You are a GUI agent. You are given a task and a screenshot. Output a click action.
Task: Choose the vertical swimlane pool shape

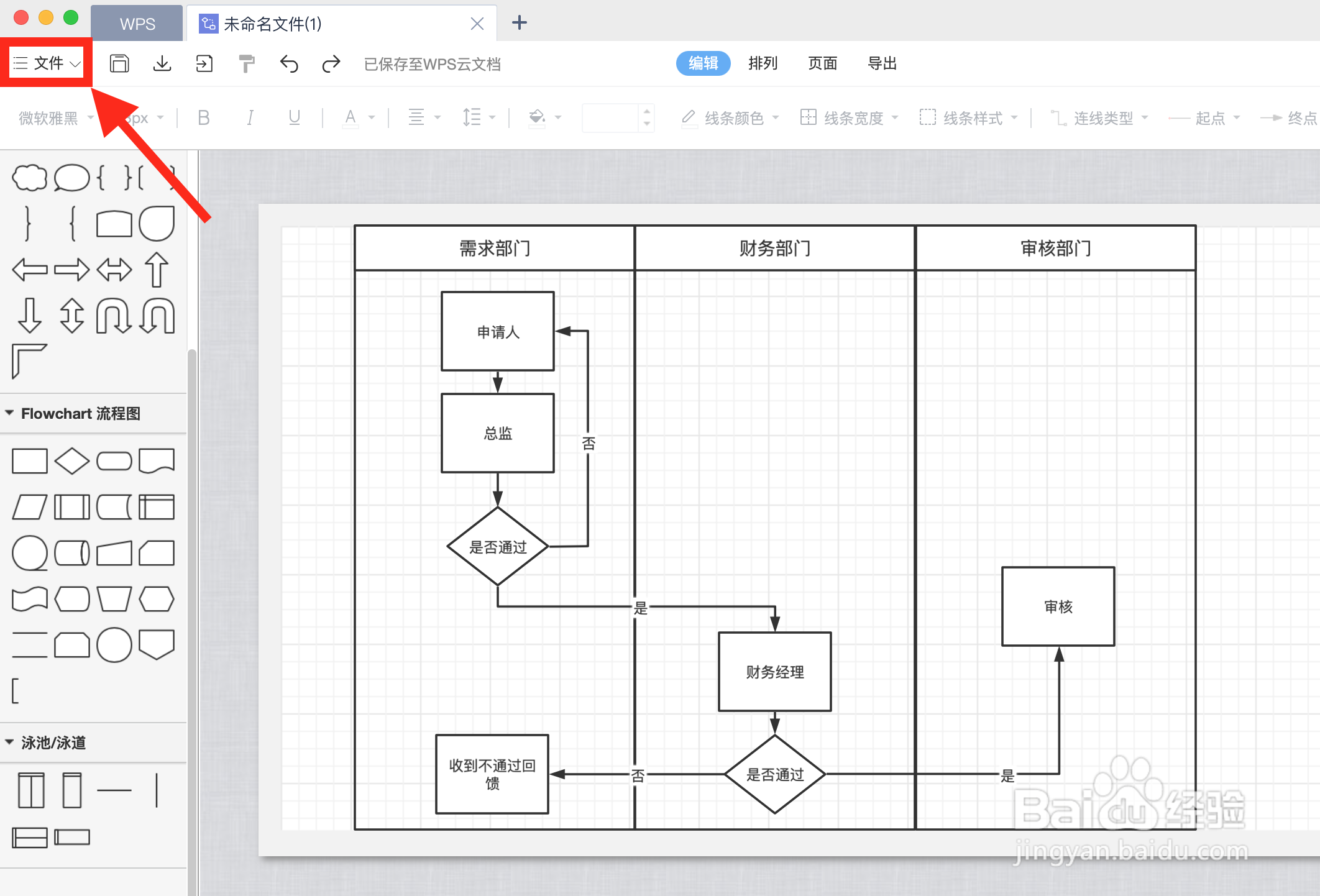coord(31,790)
